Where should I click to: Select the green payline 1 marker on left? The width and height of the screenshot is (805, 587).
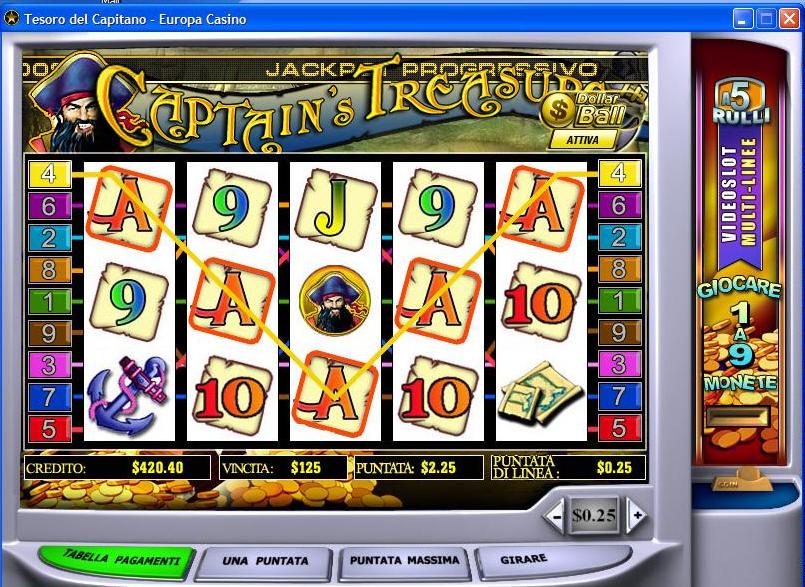49,301
